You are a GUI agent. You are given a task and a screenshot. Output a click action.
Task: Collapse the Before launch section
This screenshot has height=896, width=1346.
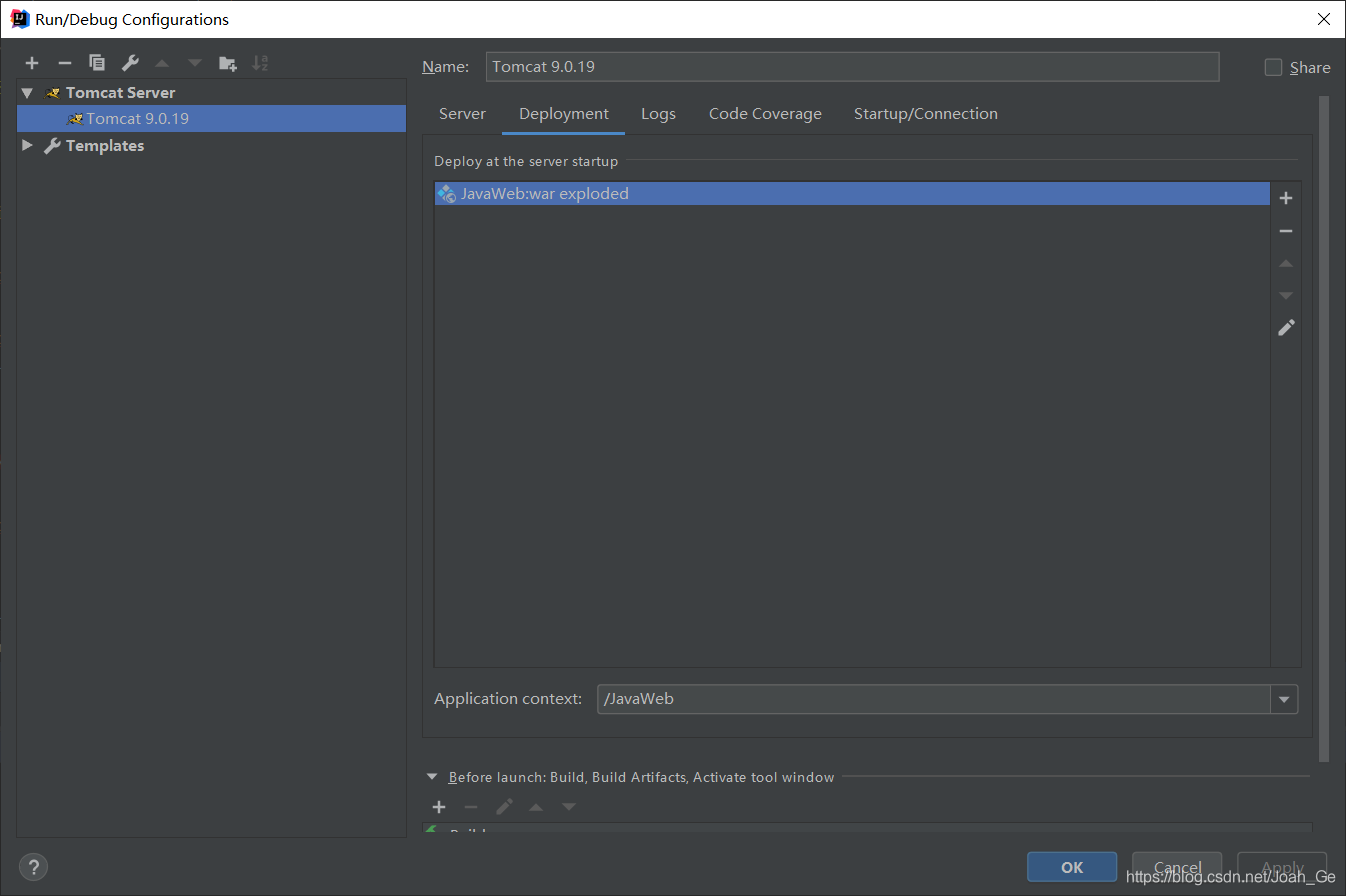click(432, 777)
